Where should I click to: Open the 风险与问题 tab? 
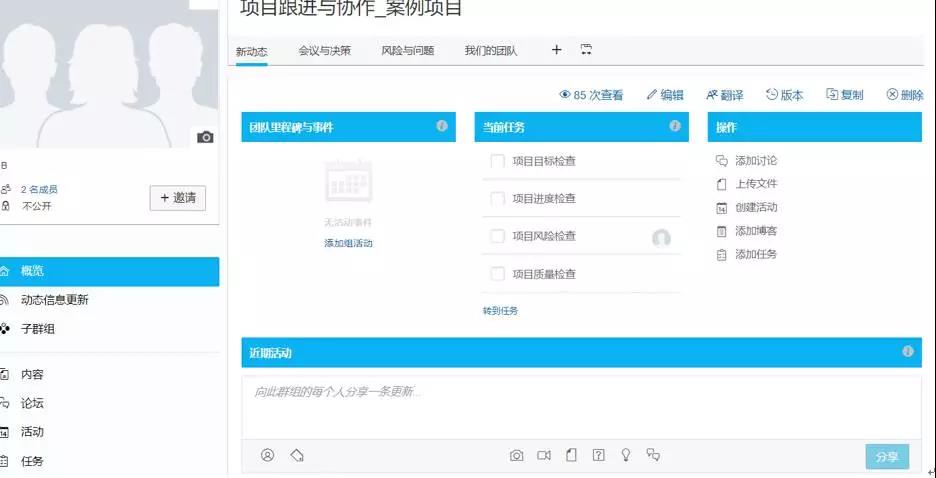407,51
